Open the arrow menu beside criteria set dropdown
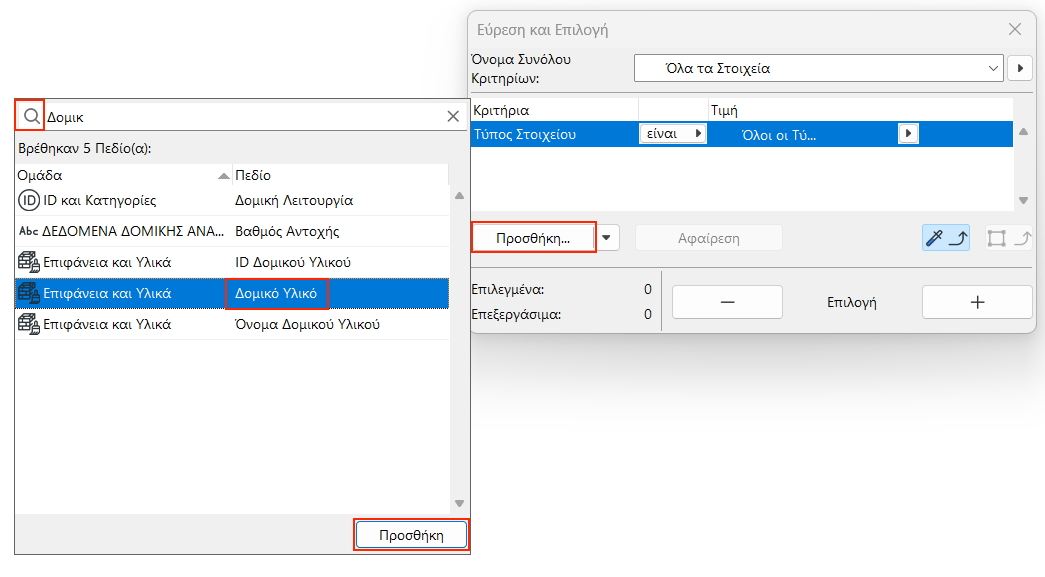This screenshot has height=577, width=1045. [x=1019, y=69]
